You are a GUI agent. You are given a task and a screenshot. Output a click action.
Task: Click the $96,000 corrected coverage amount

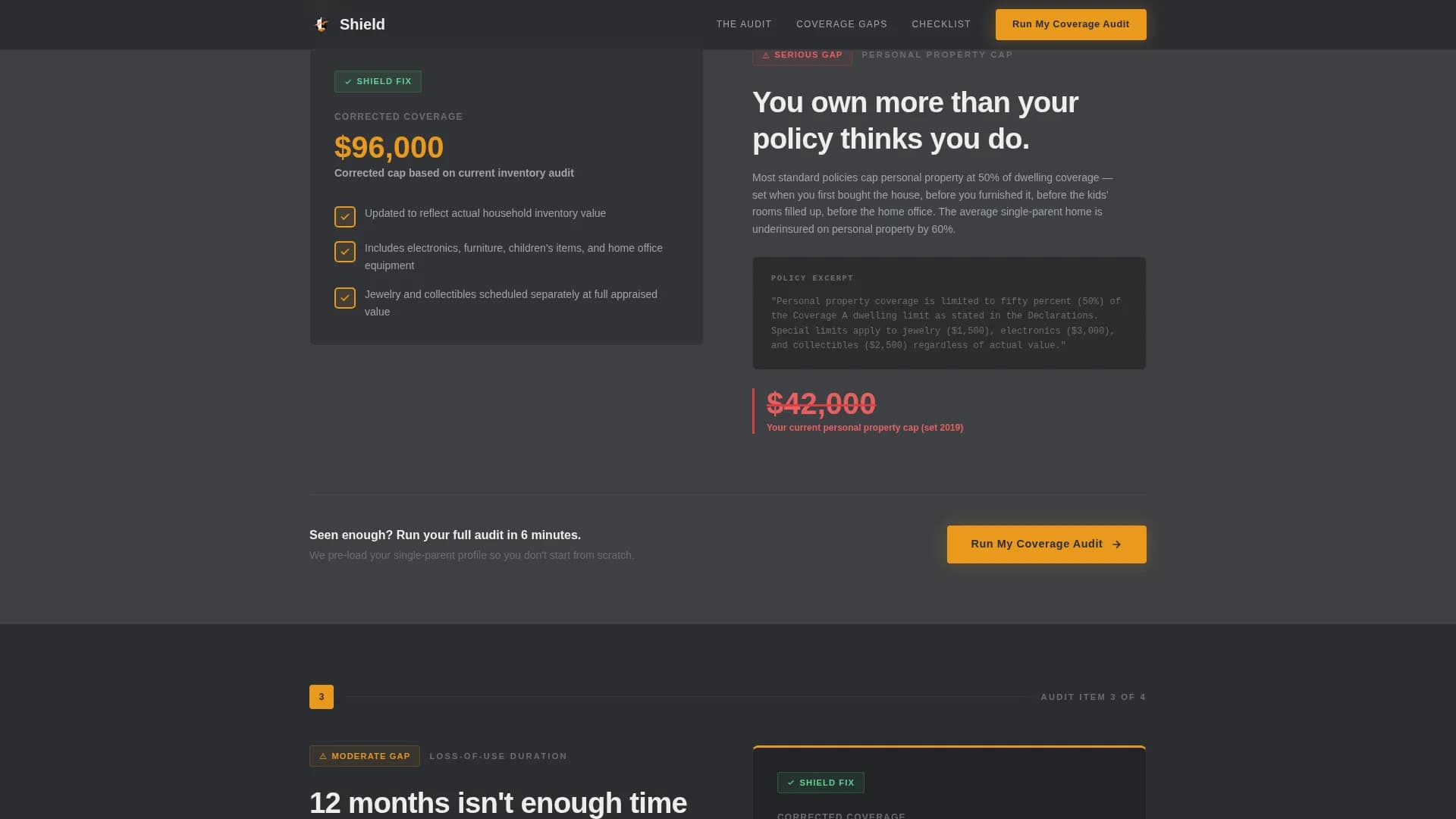click(x=389, y=147)
